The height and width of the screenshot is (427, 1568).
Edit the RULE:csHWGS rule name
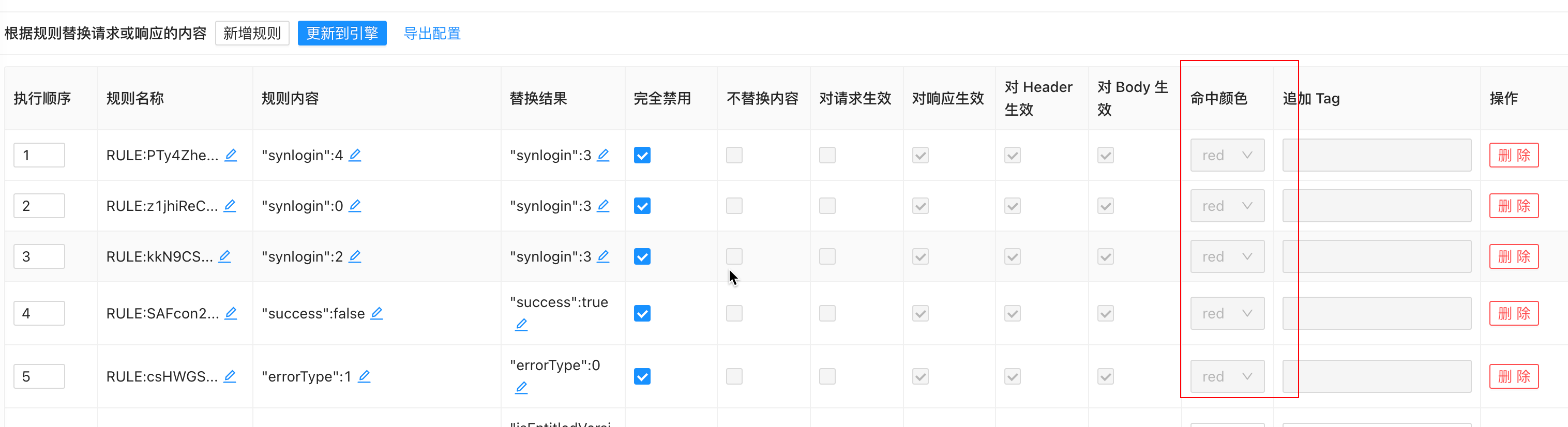pyautogui.click(x=230, y=376)
